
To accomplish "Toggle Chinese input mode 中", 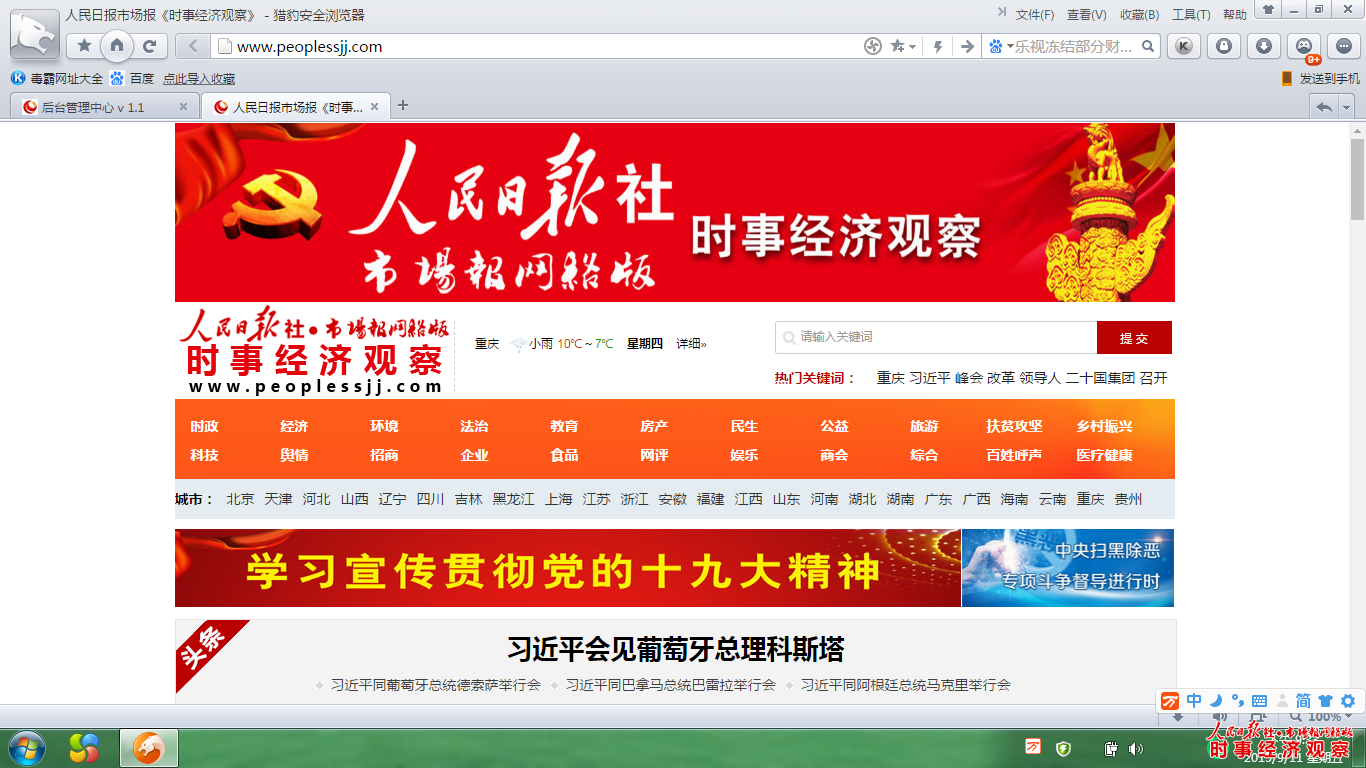I will click(x=1194, y=701).
